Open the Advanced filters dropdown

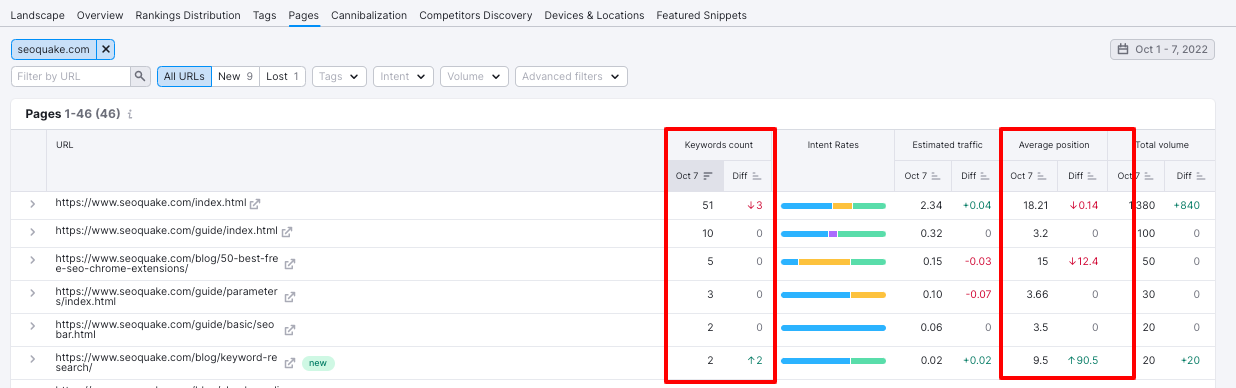point(571,76)
